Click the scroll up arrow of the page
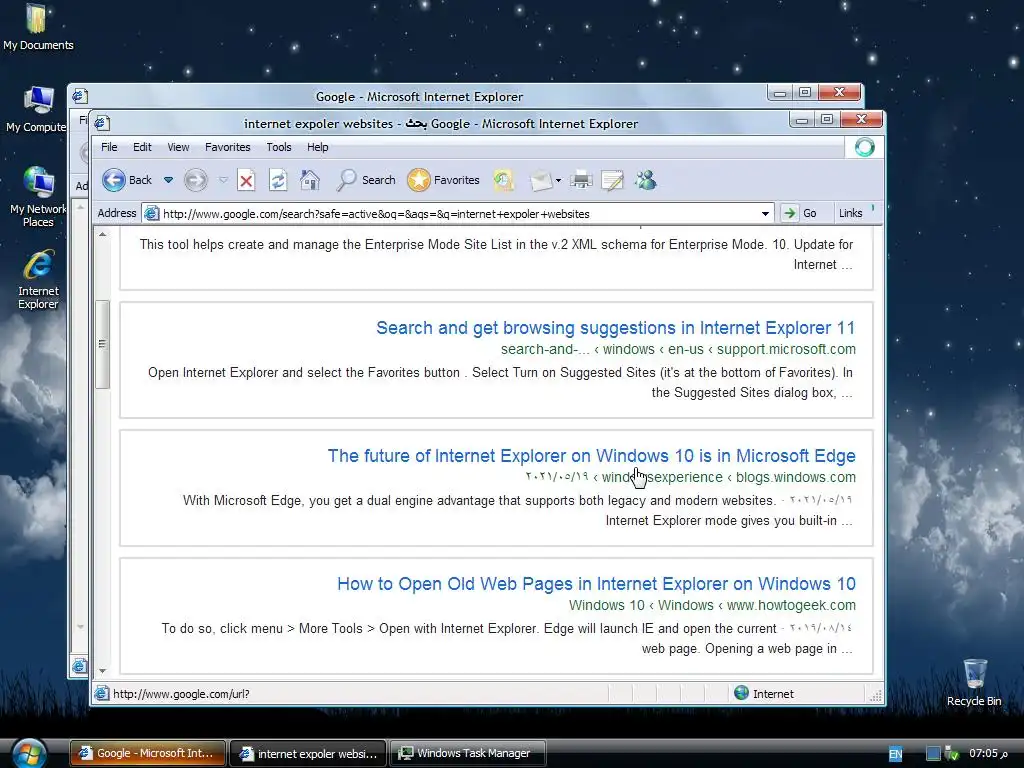Viewport: 1024px width, 768px height. 103,234
